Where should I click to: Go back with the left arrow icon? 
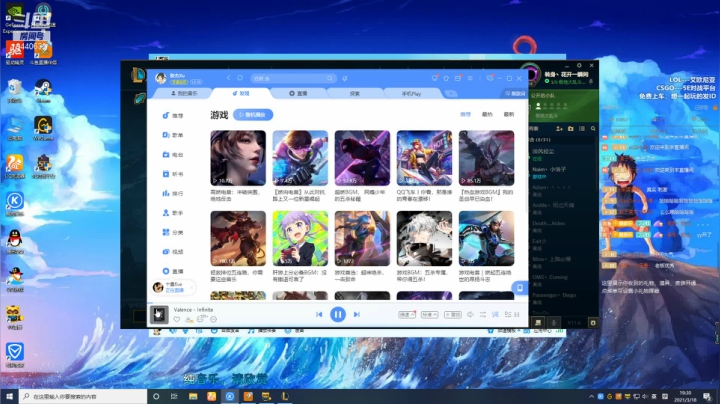[229, 78]
